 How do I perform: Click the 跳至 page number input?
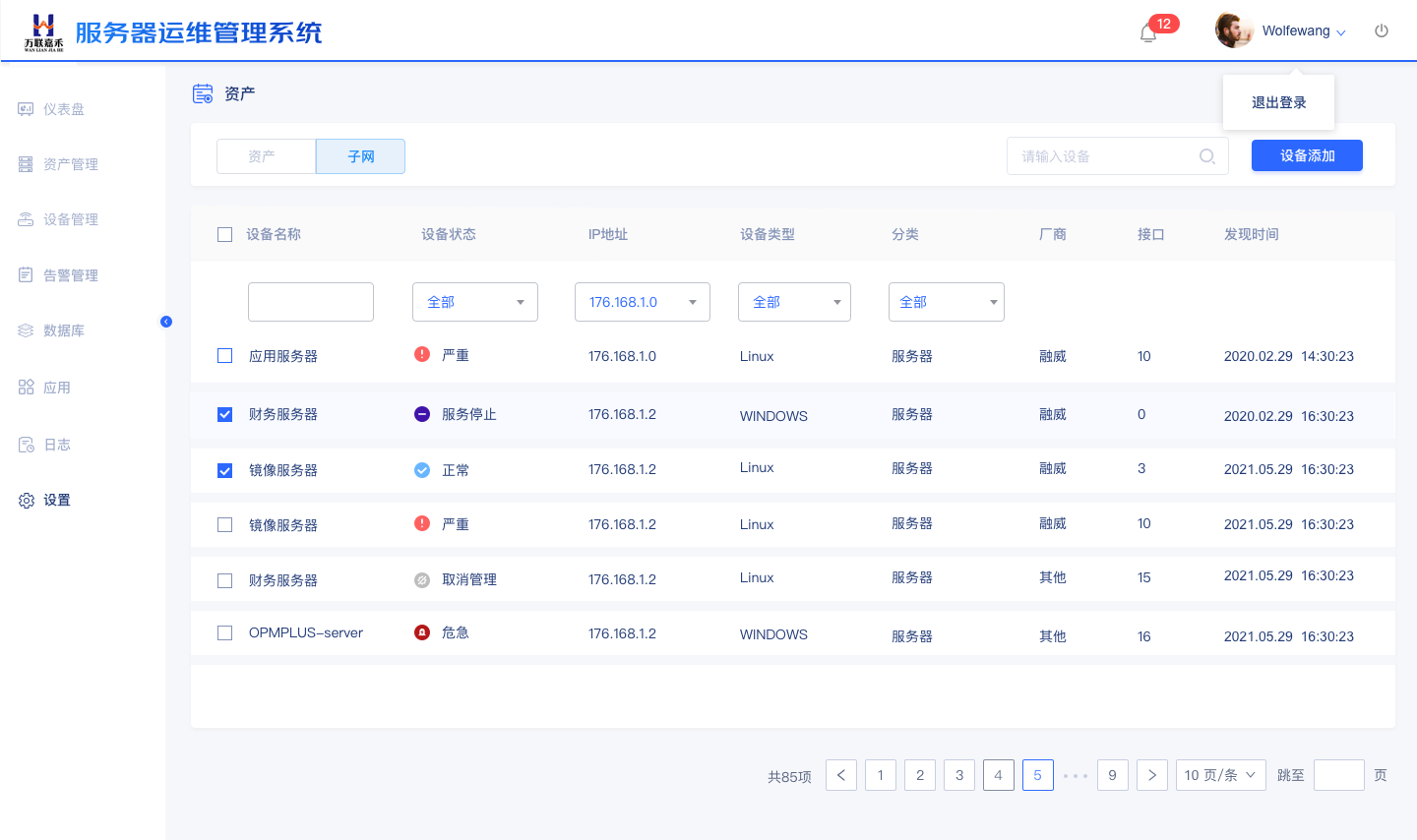tap(1338, 775)
